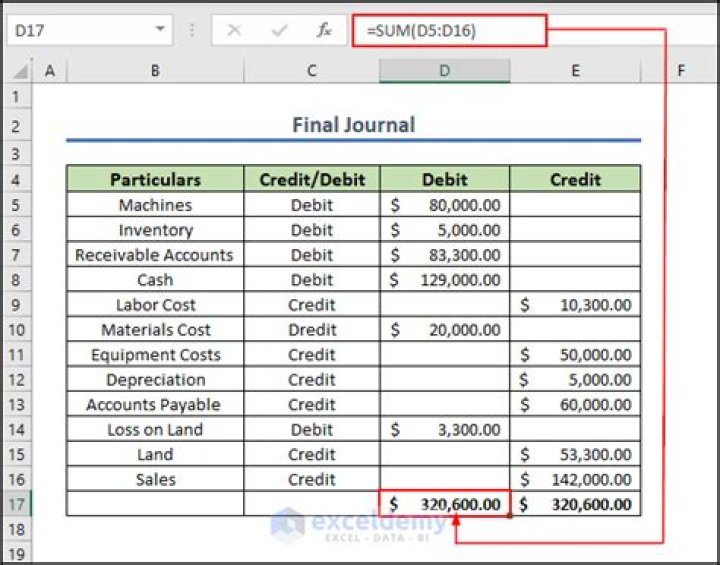Select column D header
The height and width of the screenshot is (565, 720).
pos(444,71)
